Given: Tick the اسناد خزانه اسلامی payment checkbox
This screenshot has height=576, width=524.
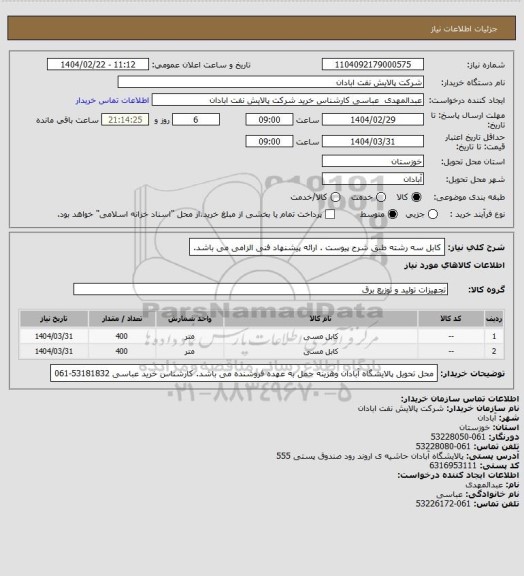Looking at the screenshot, I should click(330, 214).
